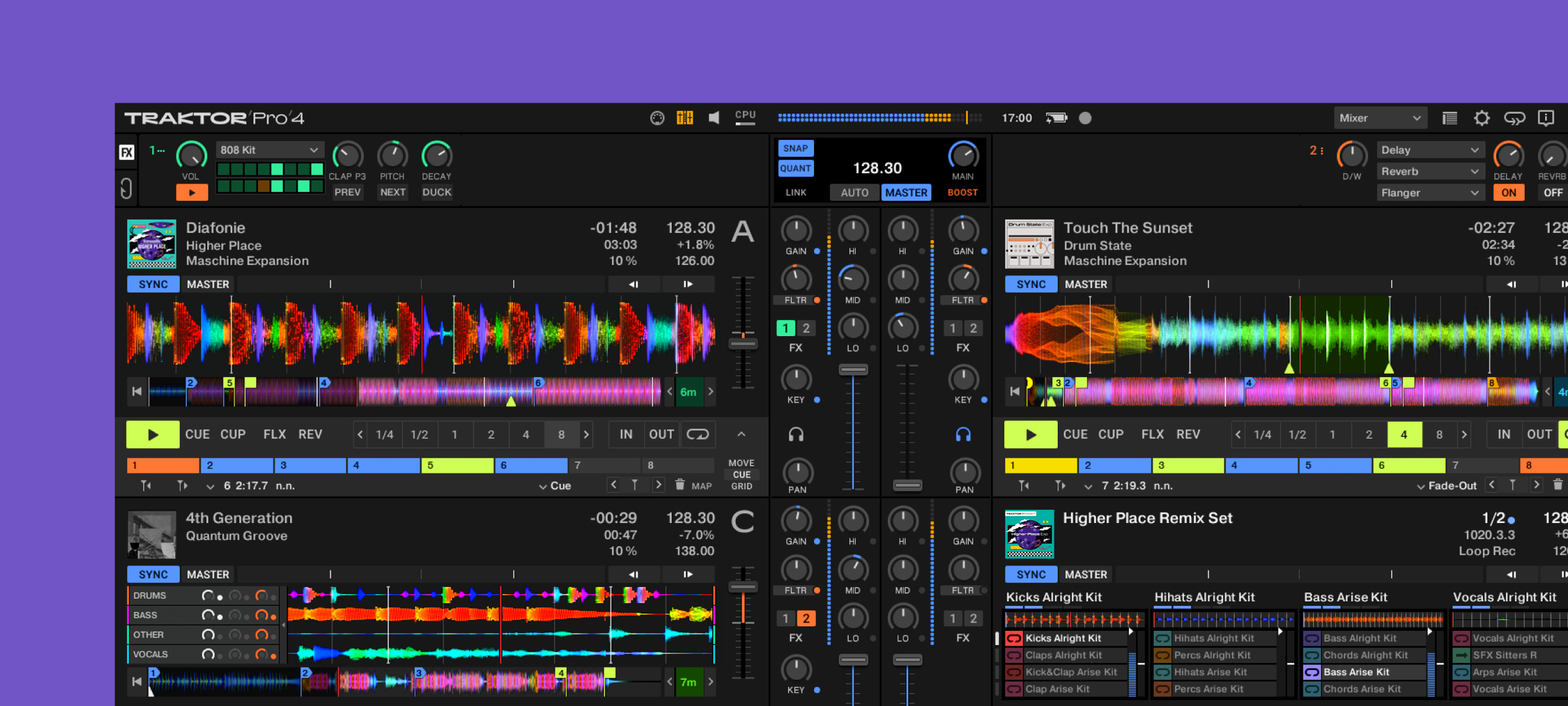The height and width of the screenshot is (706, 1568).
Task: Click the loop recorder clip icon at left
Action: pyautogui.click(x=126, y=189)
